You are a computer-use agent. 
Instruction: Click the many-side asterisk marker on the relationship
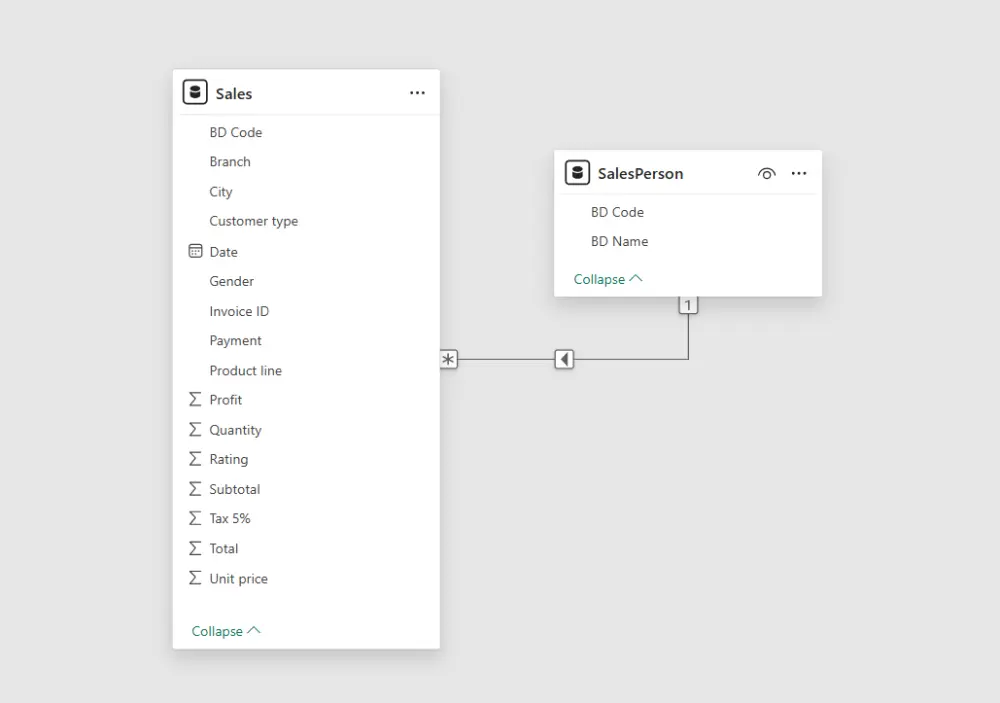click(x=449, y=359)
